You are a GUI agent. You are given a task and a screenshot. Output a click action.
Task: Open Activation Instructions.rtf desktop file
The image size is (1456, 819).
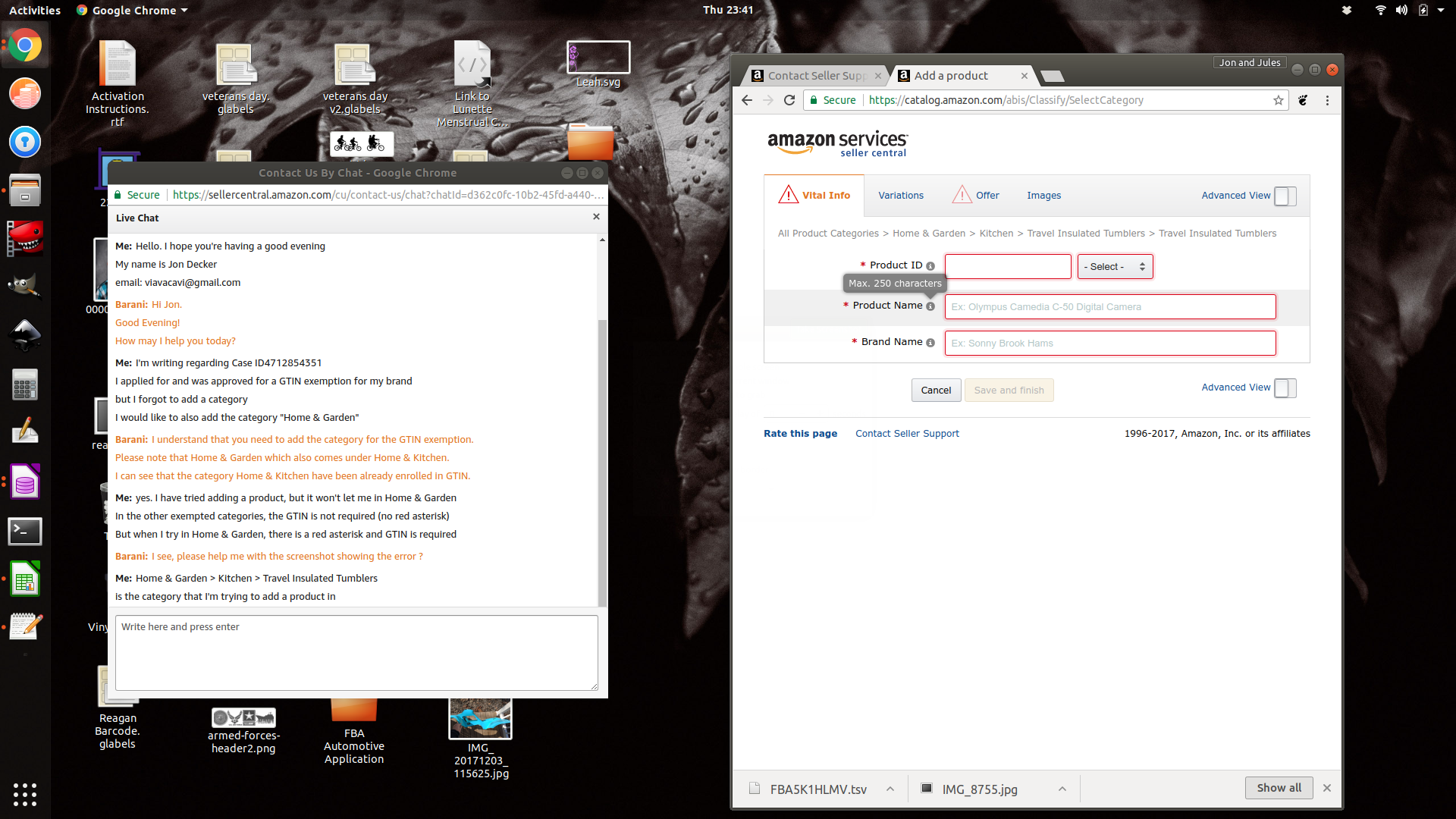pyautogui.click(x=117, y=83)
